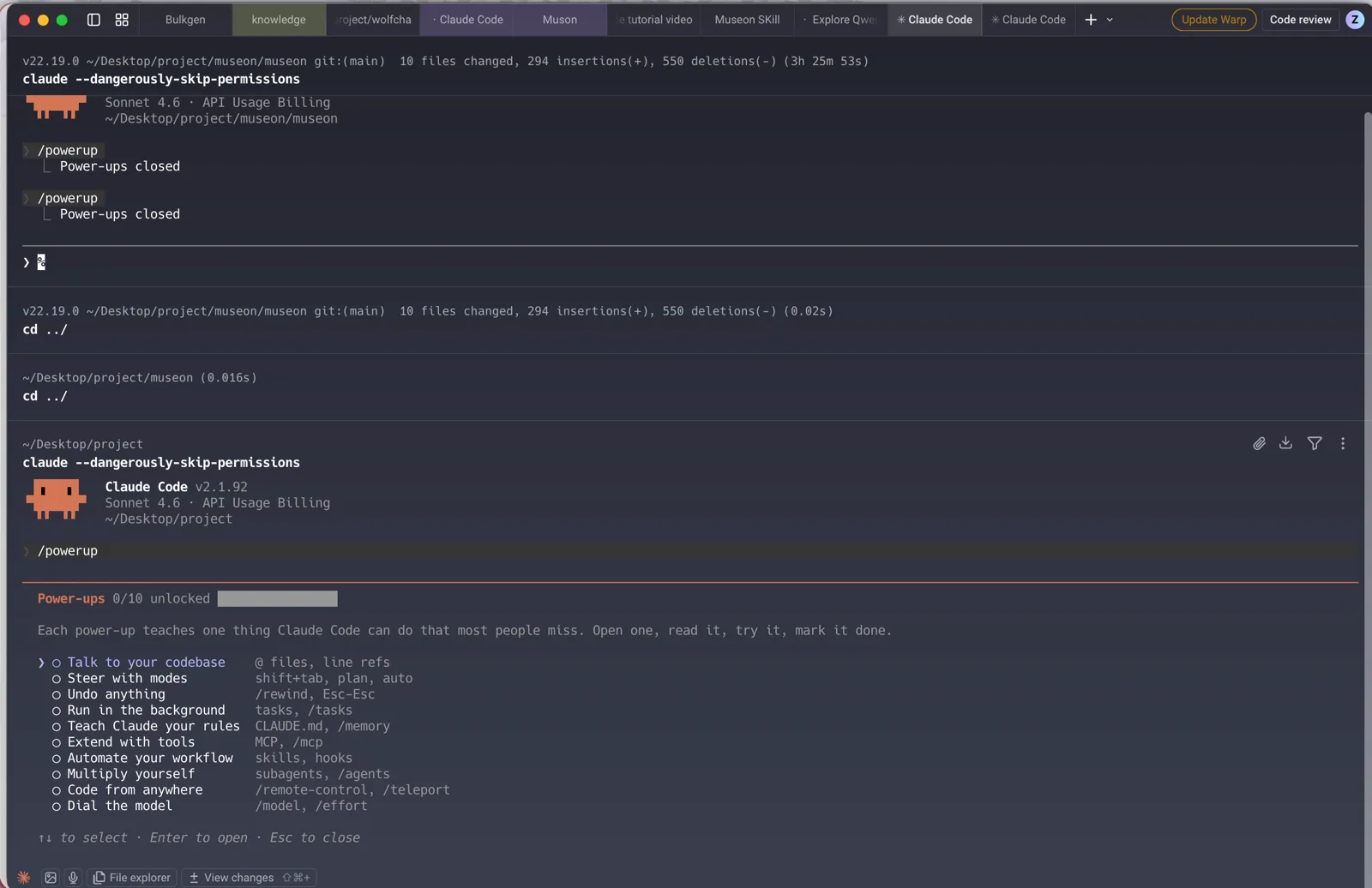Open the Z profile avatar

point(1355,20)
